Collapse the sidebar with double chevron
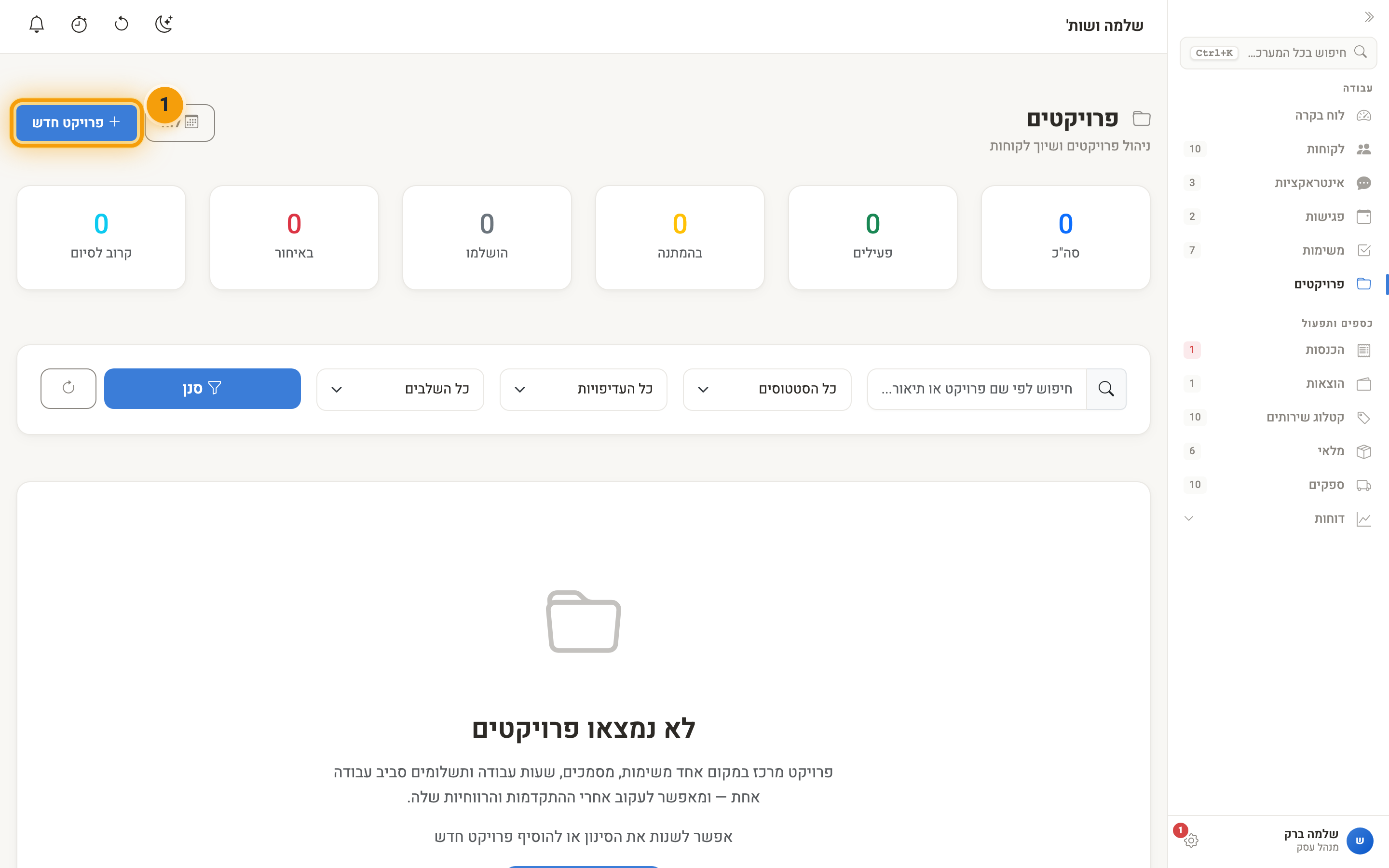 1369,17
